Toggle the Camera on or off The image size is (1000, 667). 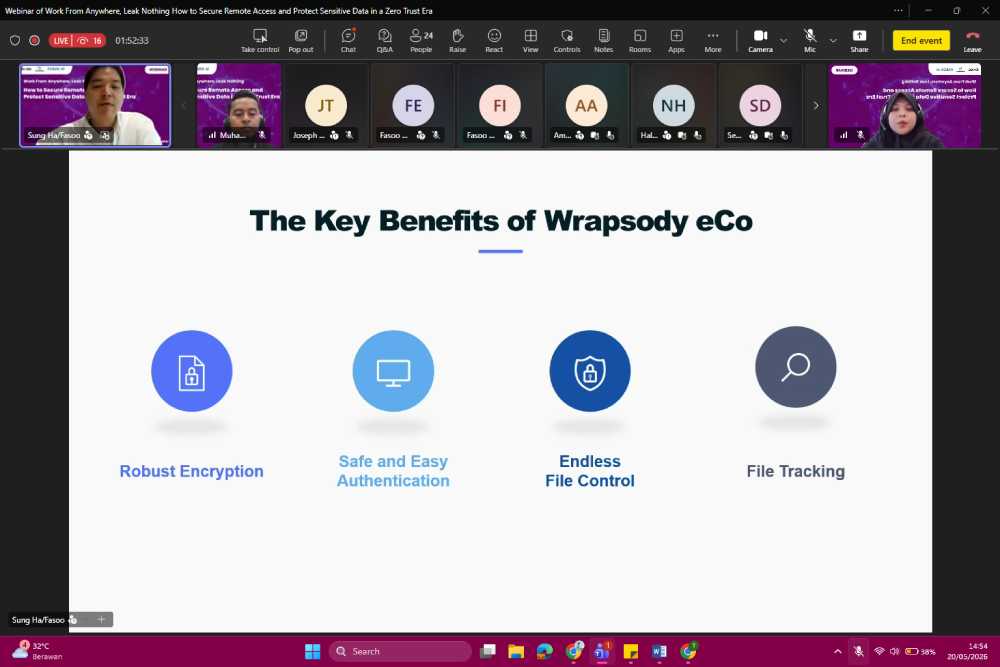click(760, 41)
